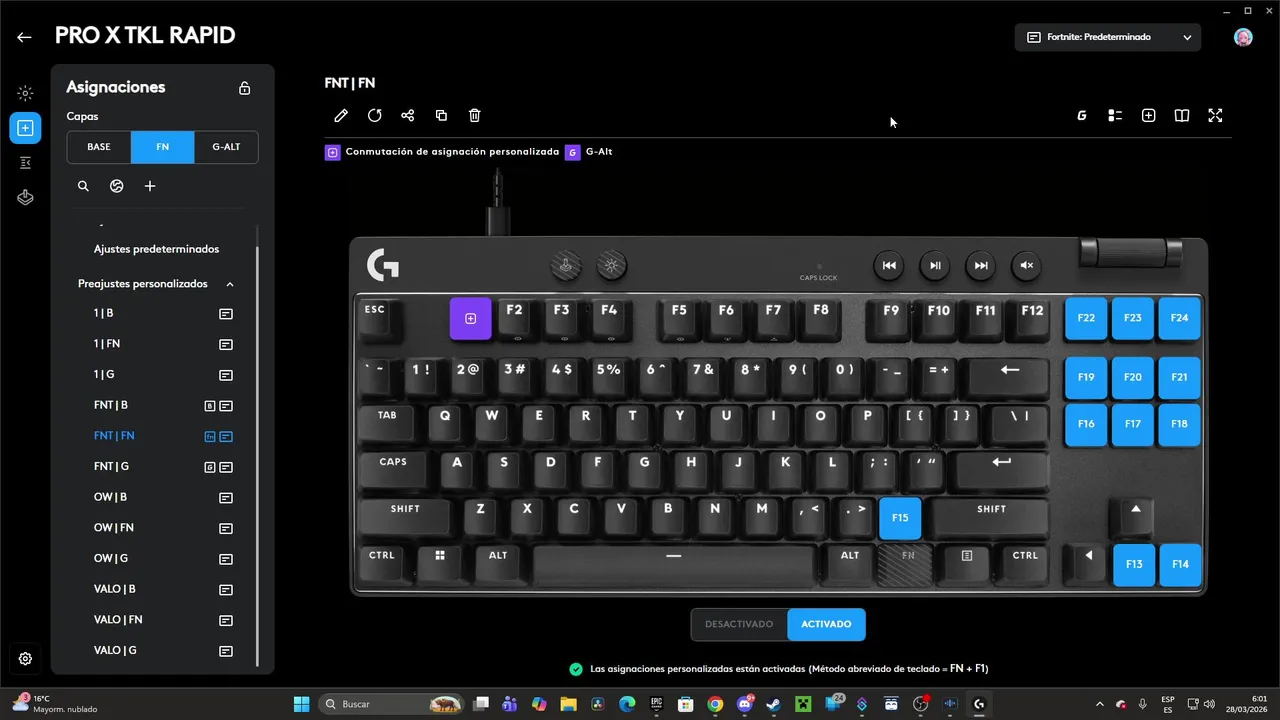The height and width of the screenshot is (720, 1280).
Task: Open the Fortnite: Predeterminado profile dropdown
Action: (1108, 37)
